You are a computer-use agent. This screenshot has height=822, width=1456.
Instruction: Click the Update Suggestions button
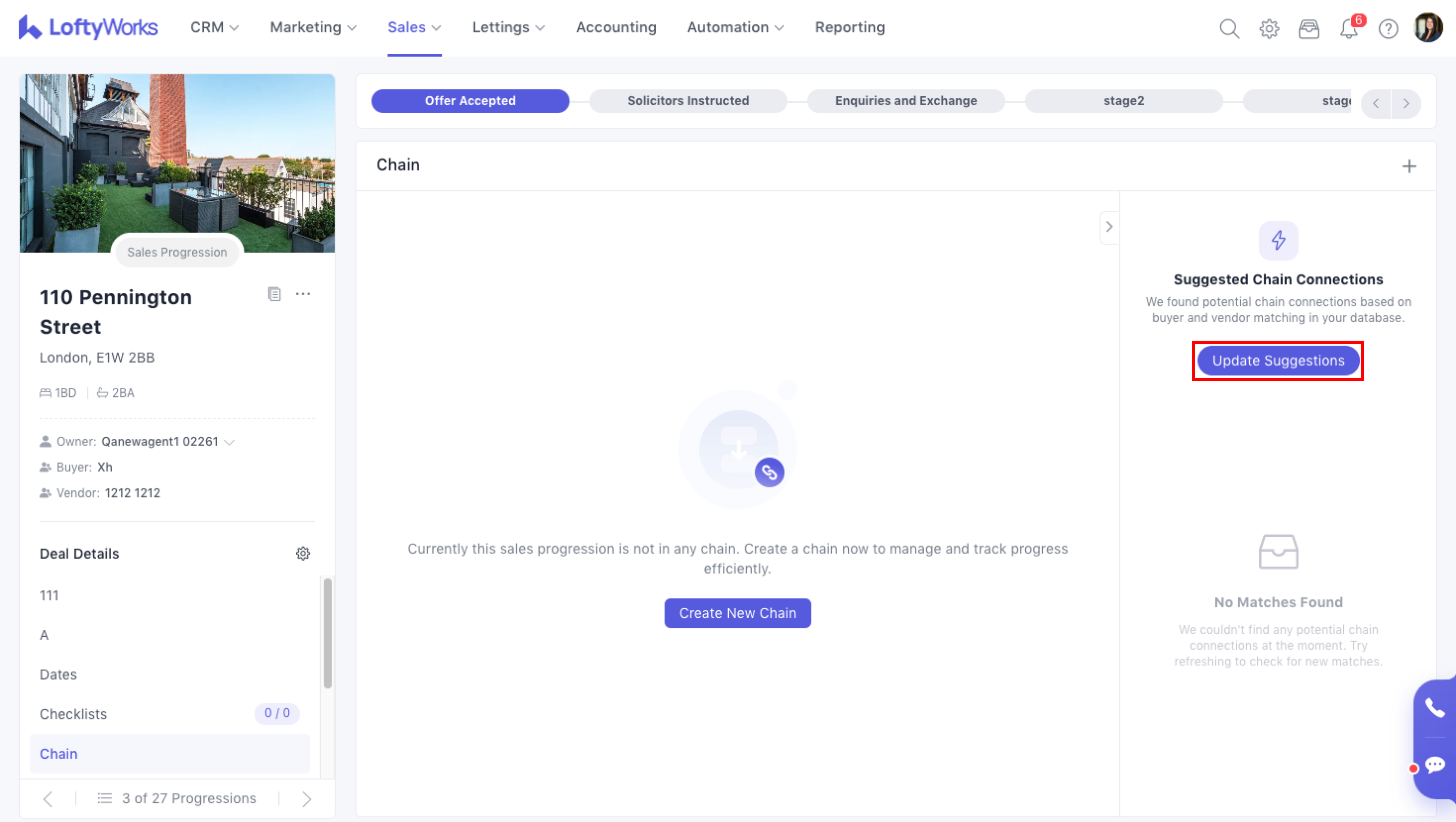tap(1278, 360)
